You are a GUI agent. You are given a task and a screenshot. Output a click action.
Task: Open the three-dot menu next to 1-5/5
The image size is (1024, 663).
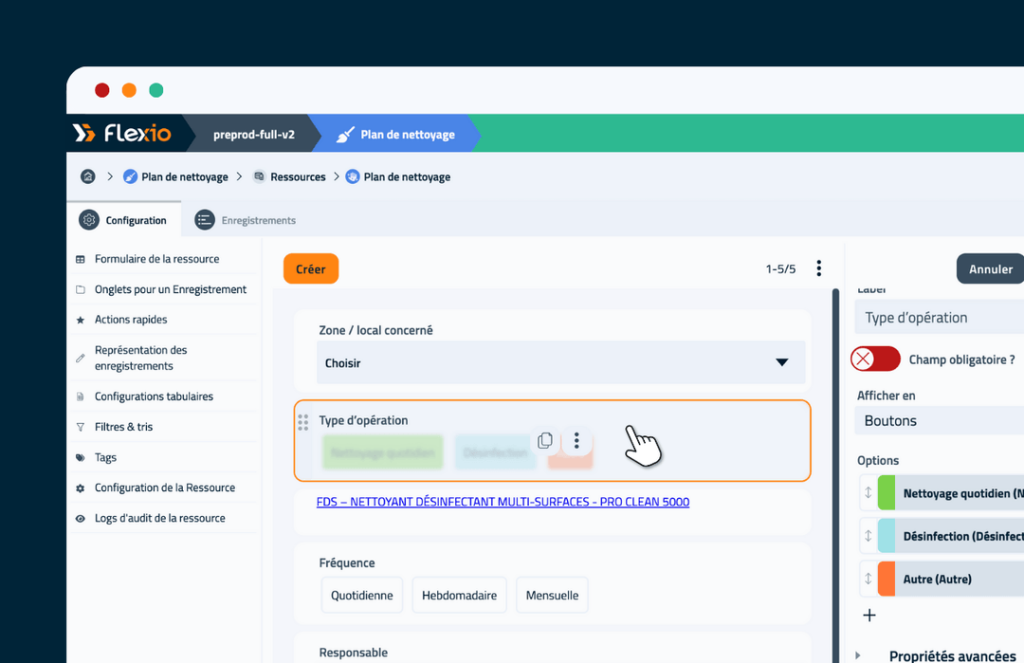tap(819, 268)
